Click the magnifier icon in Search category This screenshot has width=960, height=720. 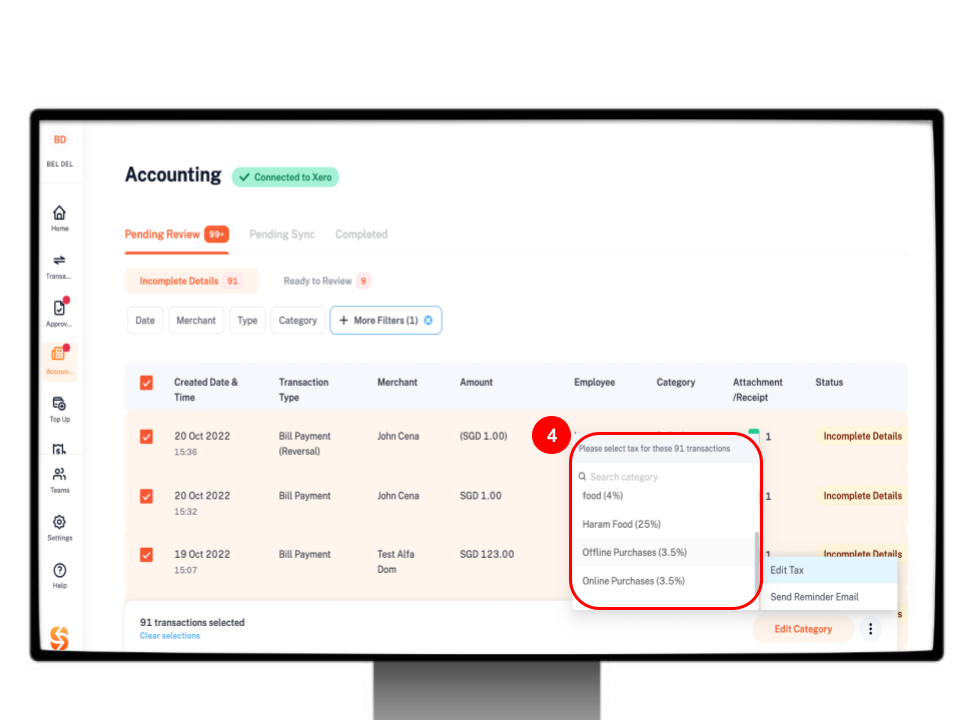[582, 476]
